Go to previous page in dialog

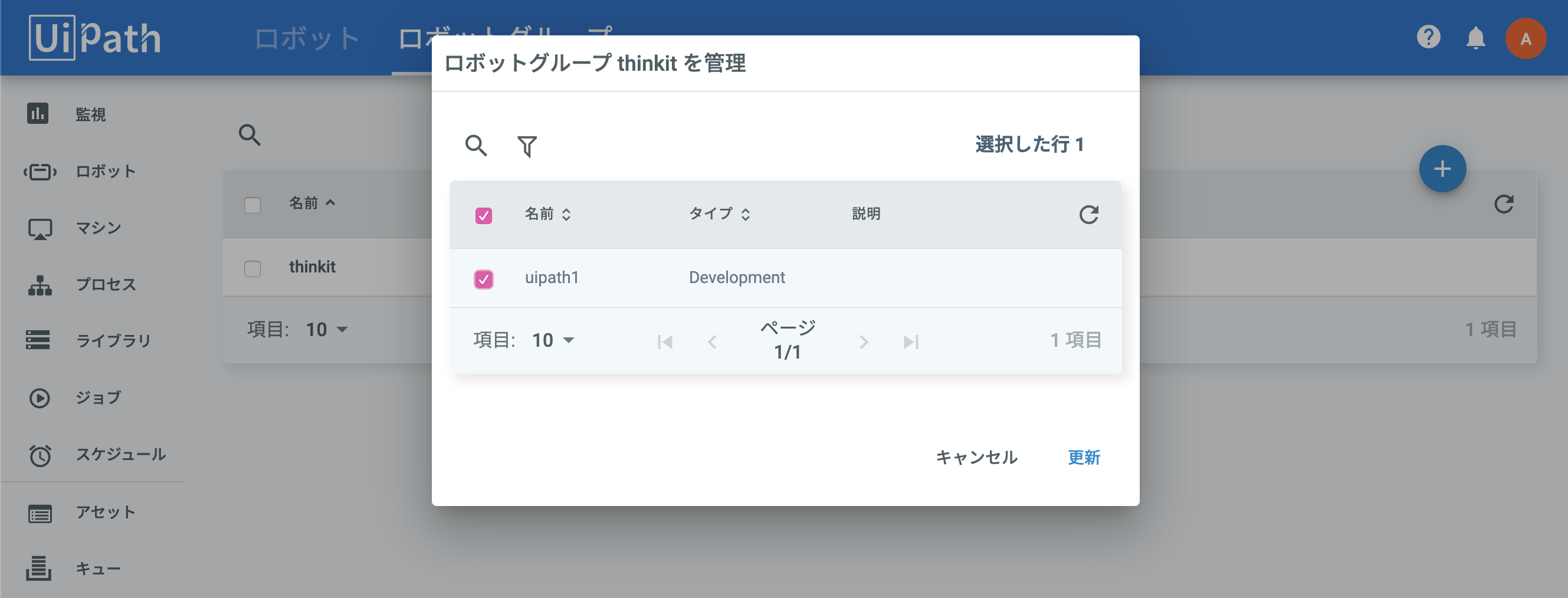point(712,342)
